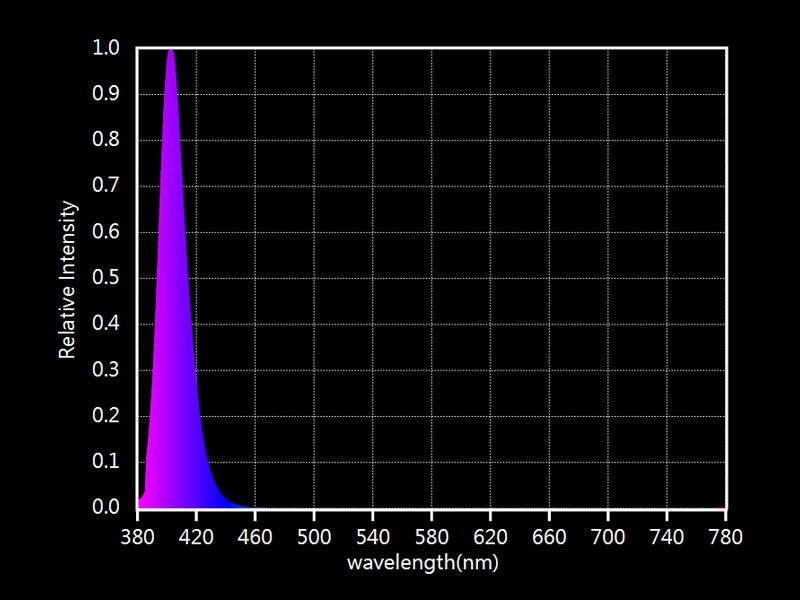Click the 1.0 intensity tick label
The height and width of the screenshot is (600, 800).
[x=106, y=48]
